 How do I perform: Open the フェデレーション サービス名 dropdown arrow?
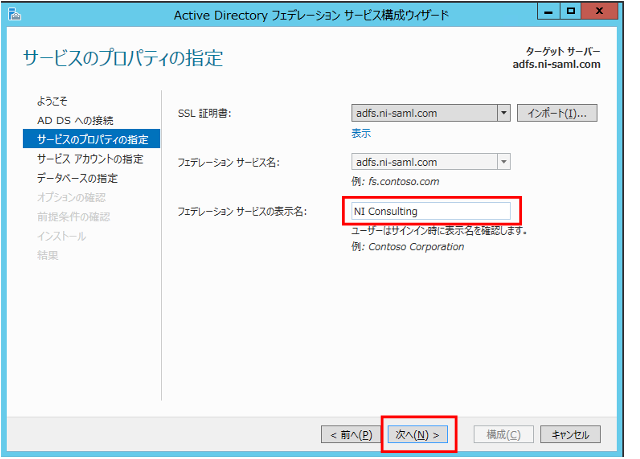tap(504, 162)
